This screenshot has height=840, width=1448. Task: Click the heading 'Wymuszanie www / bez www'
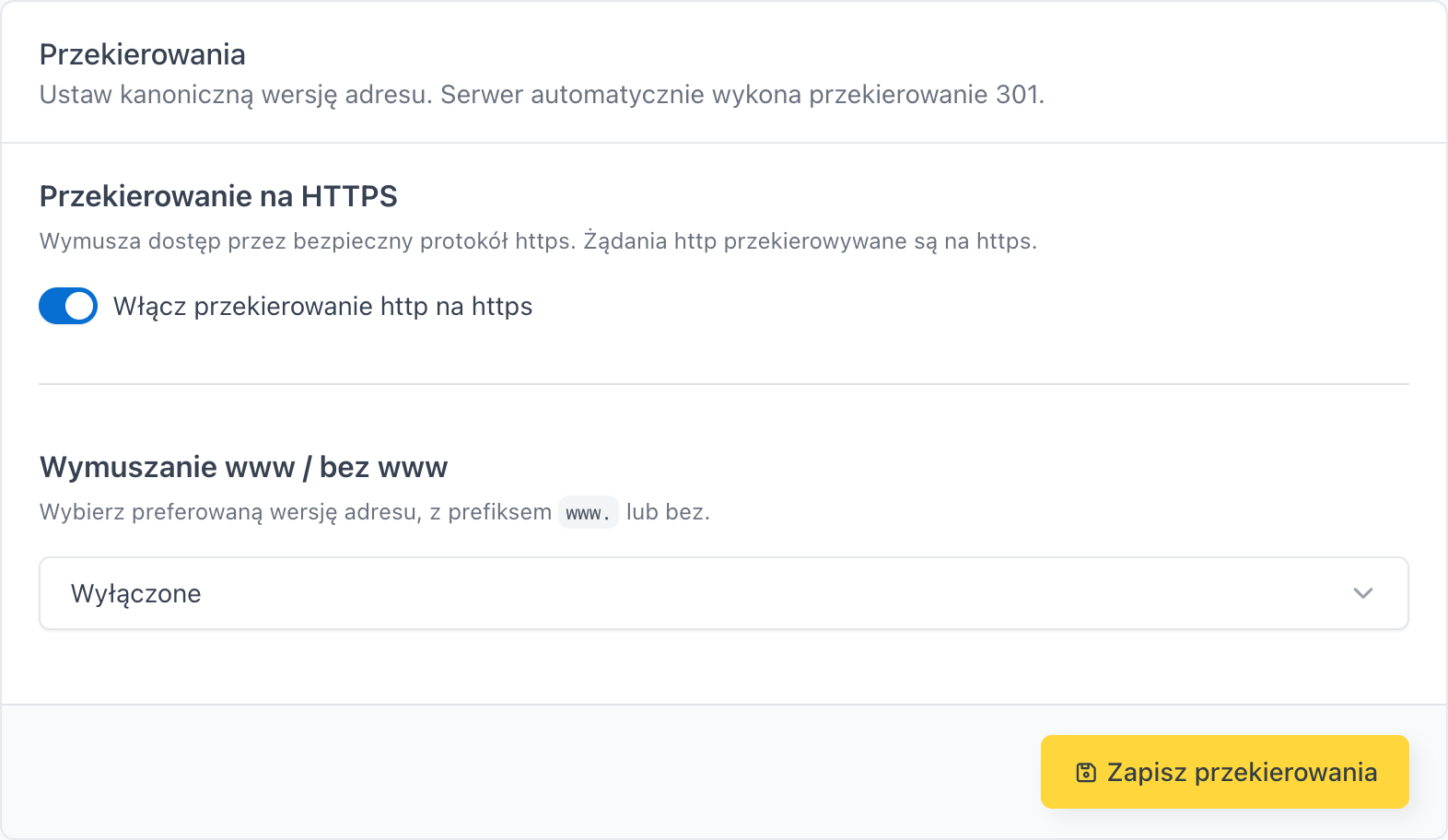pos(243,467)
